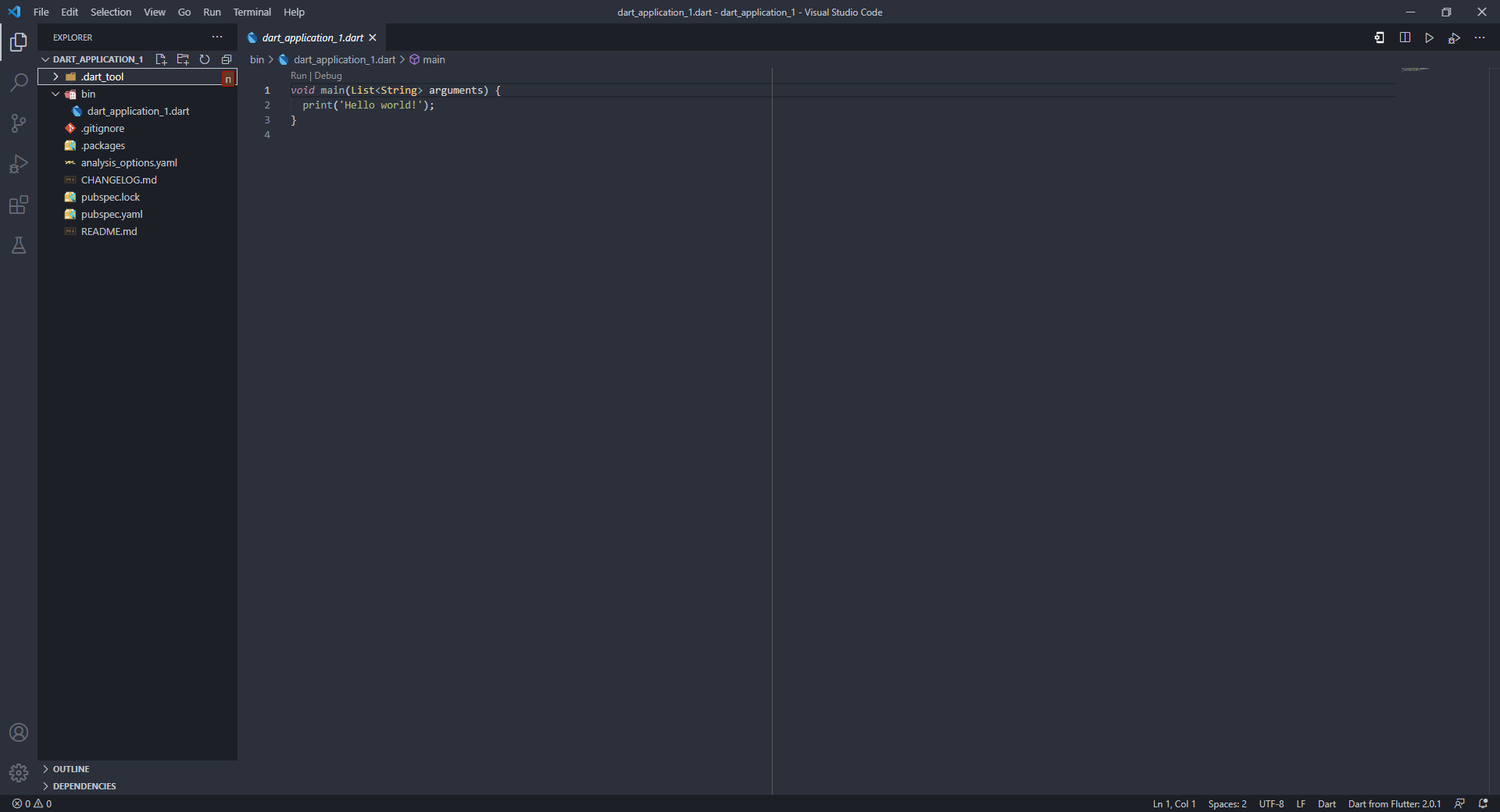Click Dart from Flutter: 2.0.1 SDK indicator

point(1395,803)
